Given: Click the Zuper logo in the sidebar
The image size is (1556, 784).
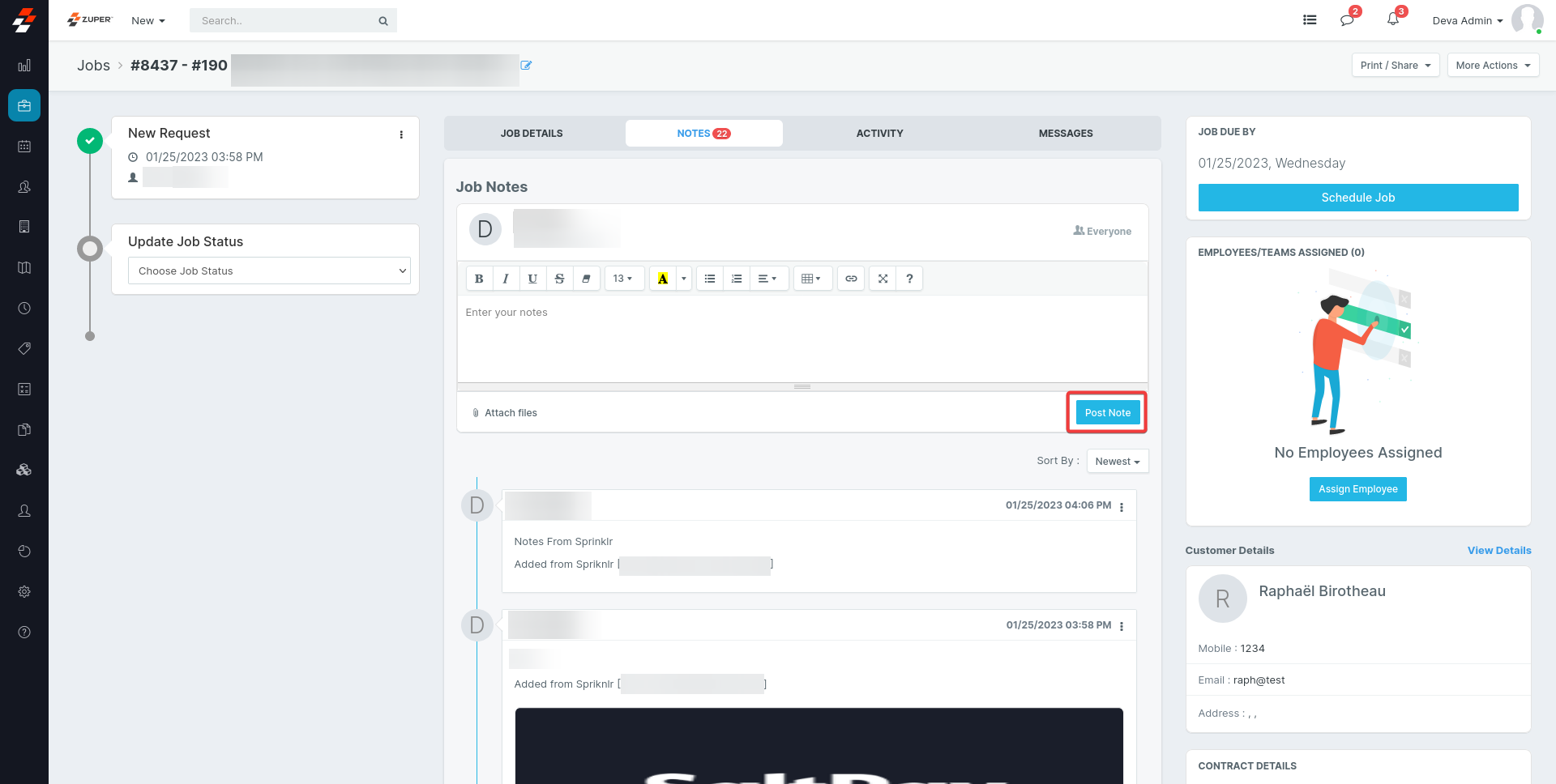Looking at the screenshot, I should pos(24,20).
